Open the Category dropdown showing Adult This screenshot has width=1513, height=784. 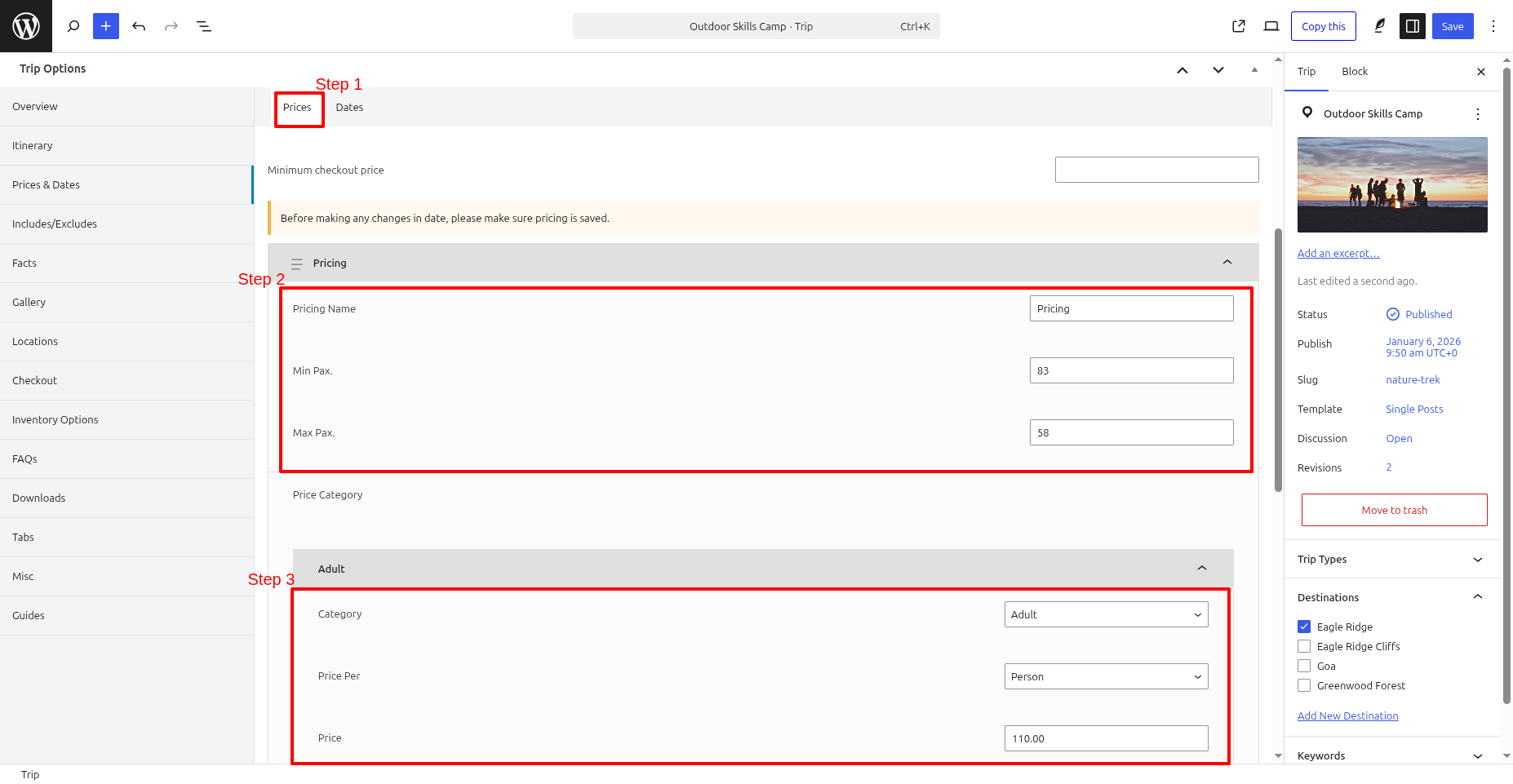(1106, 614)
